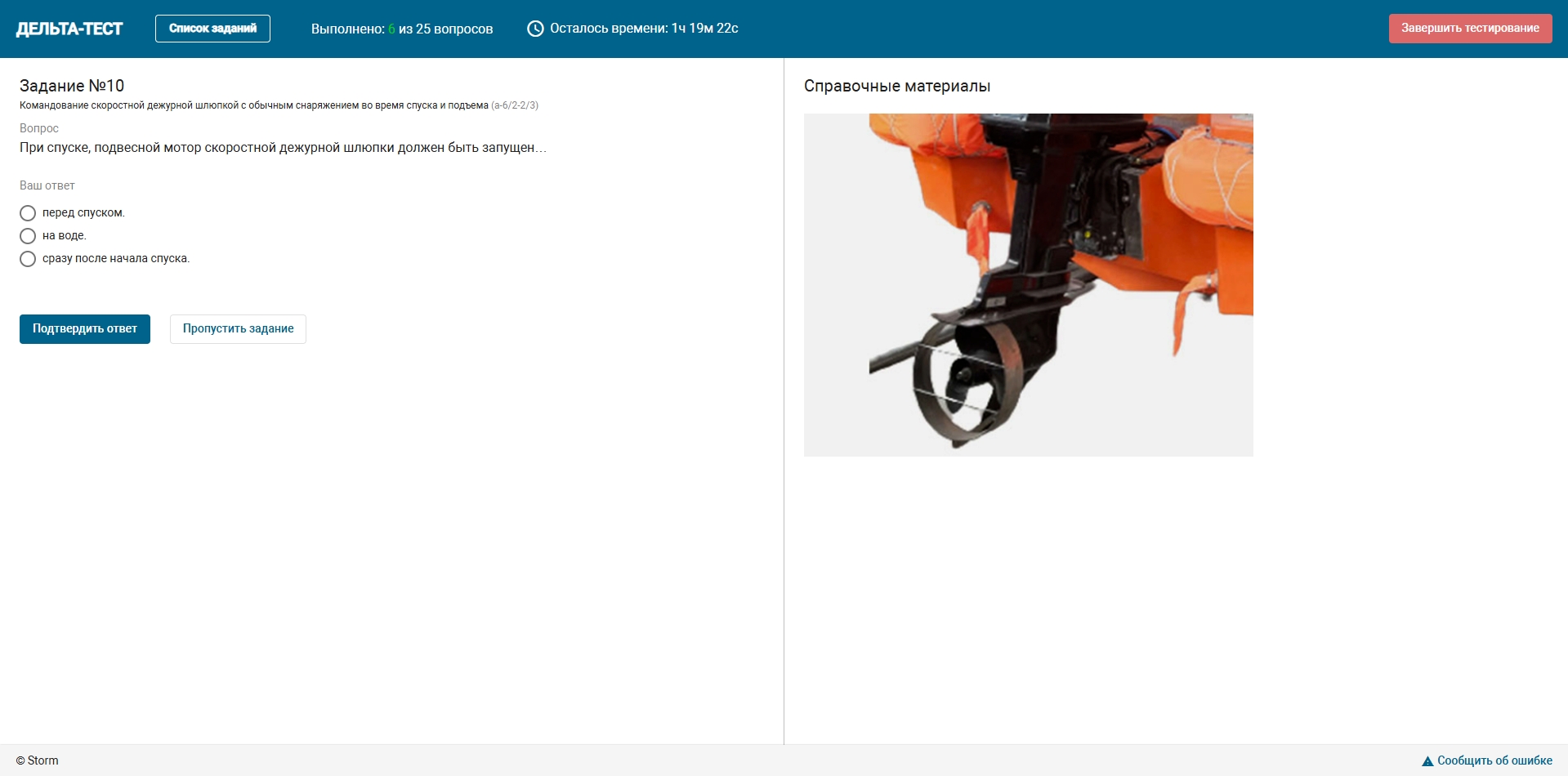Viewport: 1568px width, 776px height.
Task: Open the Сообщить об ошибке link
Action: coord(1494,760)
